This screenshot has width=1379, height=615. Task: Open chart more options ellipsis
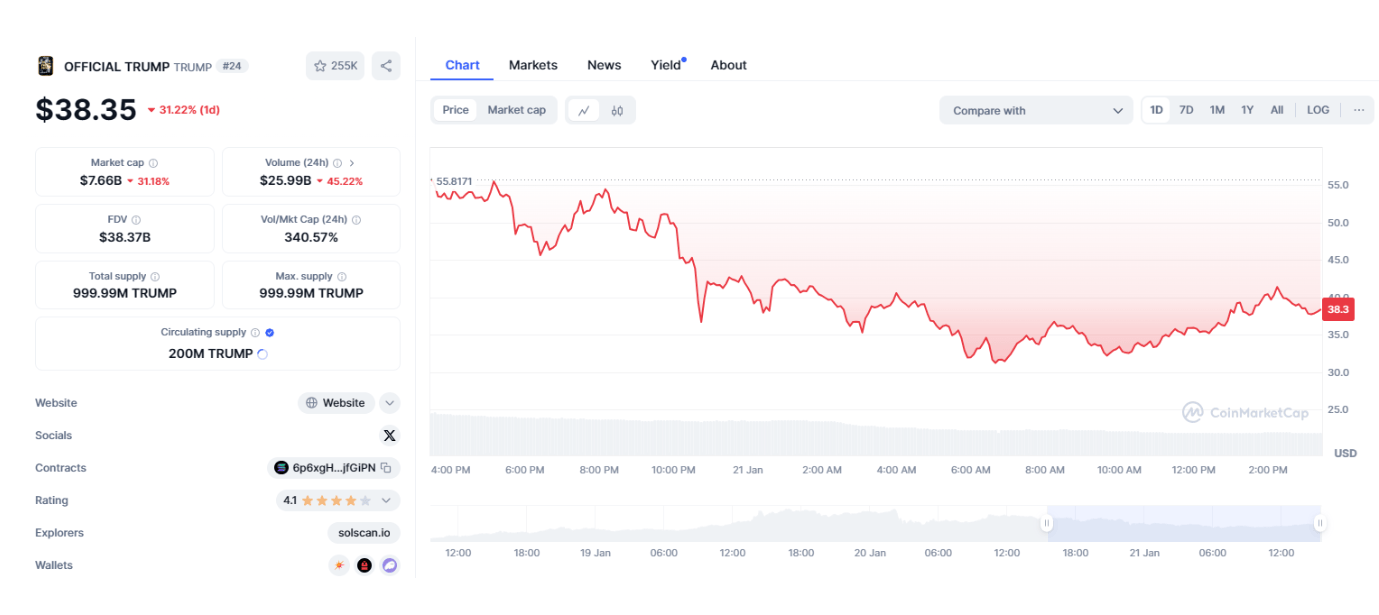click(x=1358, y=110)
